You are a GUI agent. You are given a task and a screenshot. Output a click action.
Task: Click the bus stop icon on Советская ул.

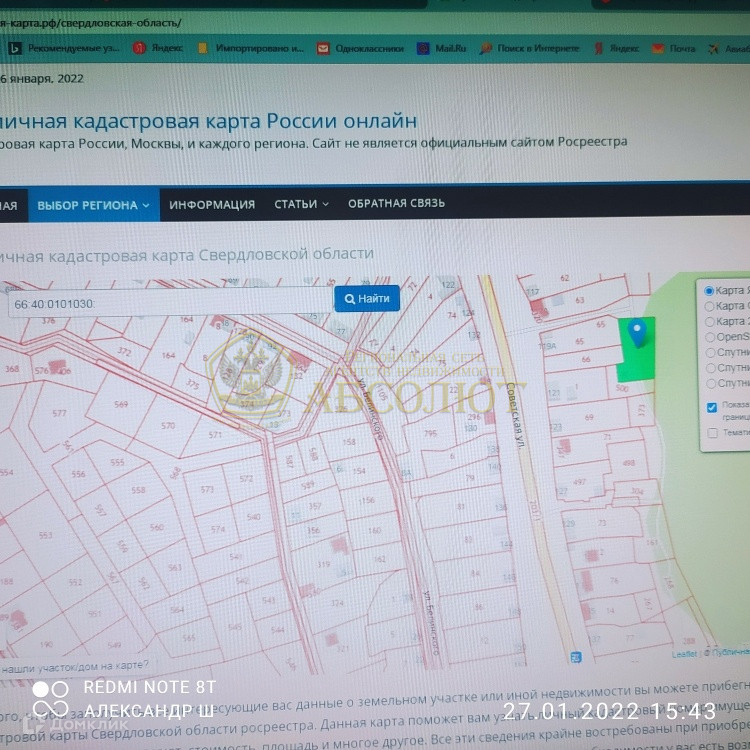pyautogui.click(x=576, y=657)
